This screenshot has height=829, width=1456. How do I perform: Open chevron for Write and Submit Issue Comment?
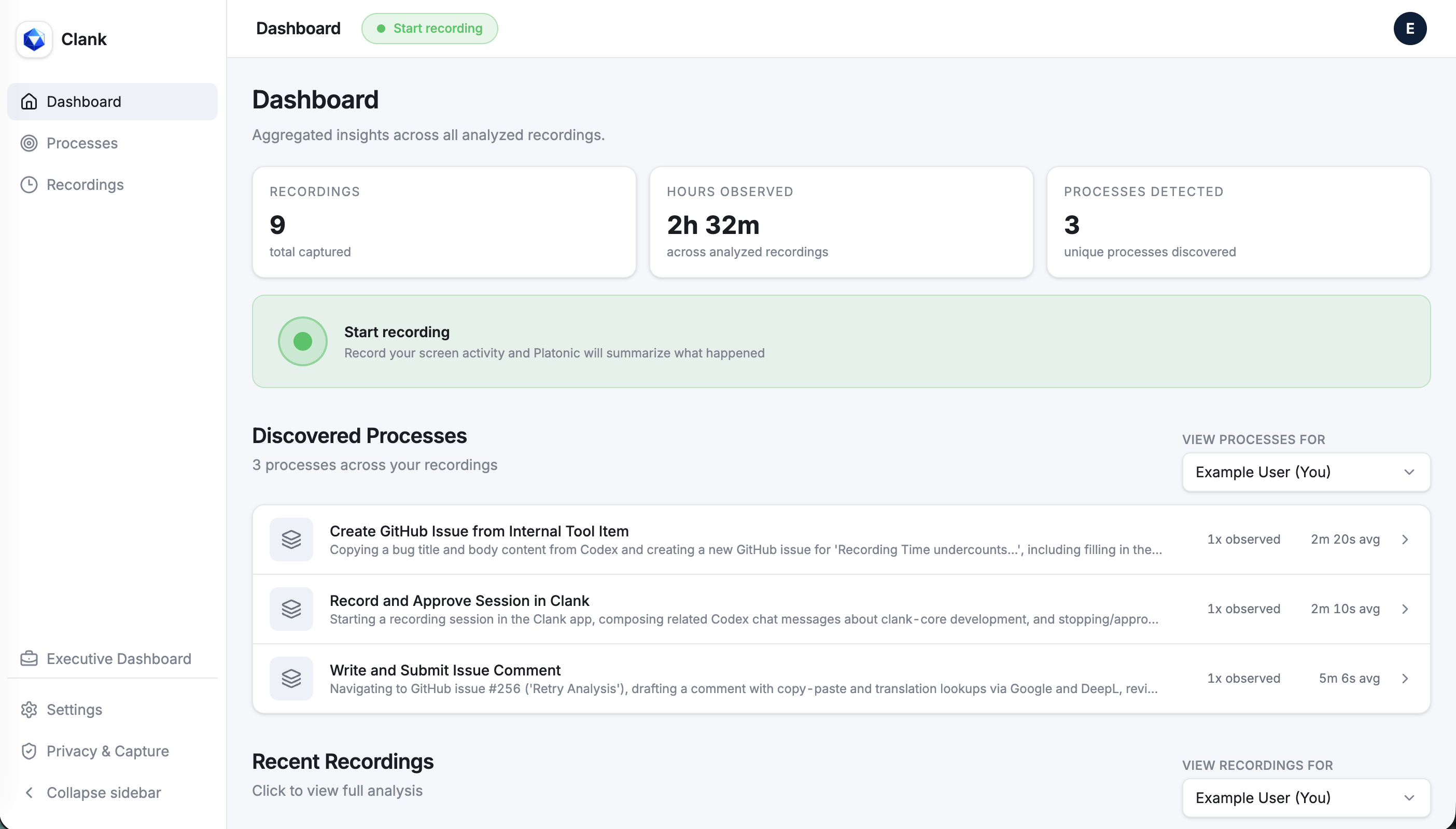click(x=1405, y=678)
